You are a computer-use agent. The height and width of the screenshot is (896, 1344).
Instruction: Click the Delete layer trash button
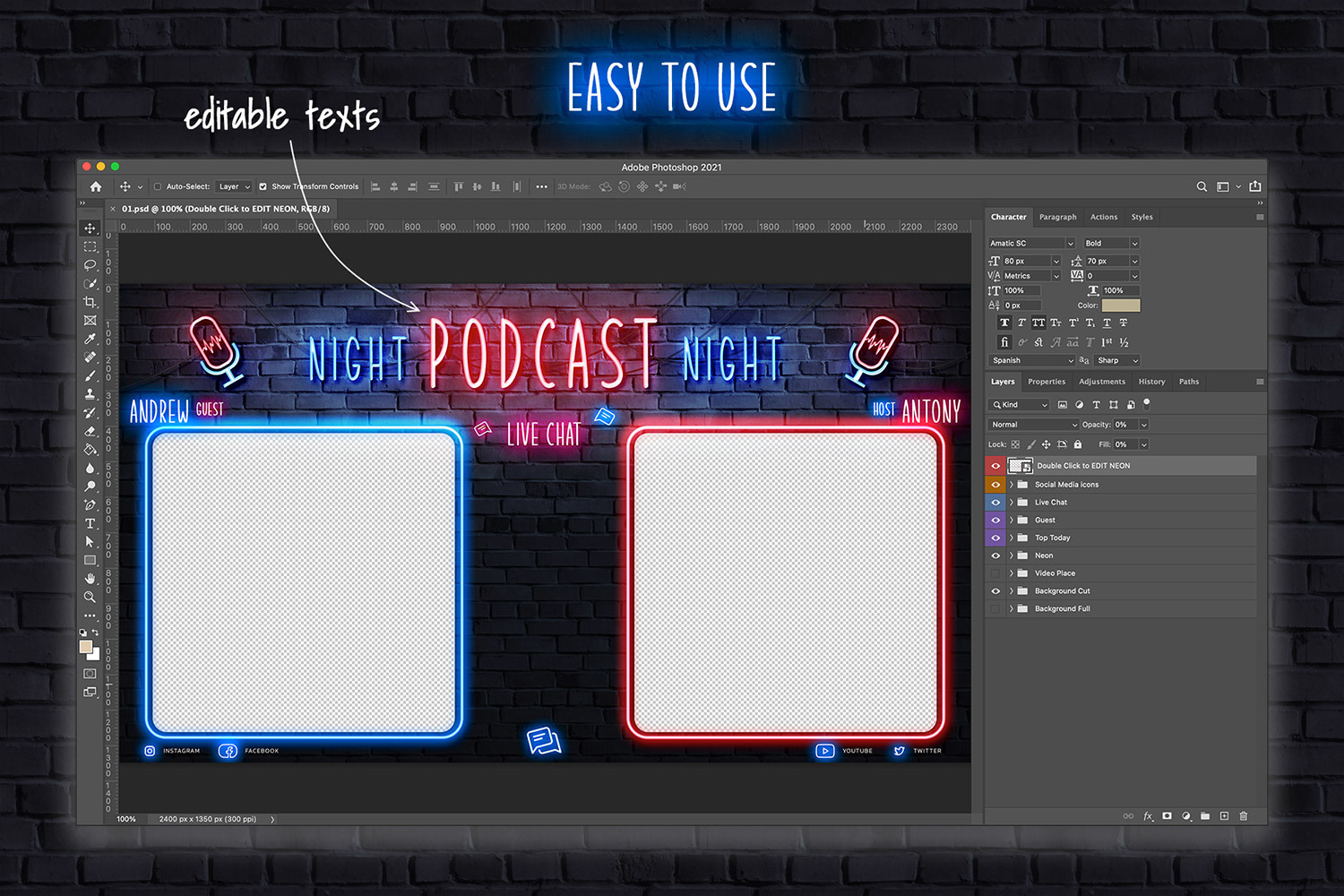click(1243, 816)
